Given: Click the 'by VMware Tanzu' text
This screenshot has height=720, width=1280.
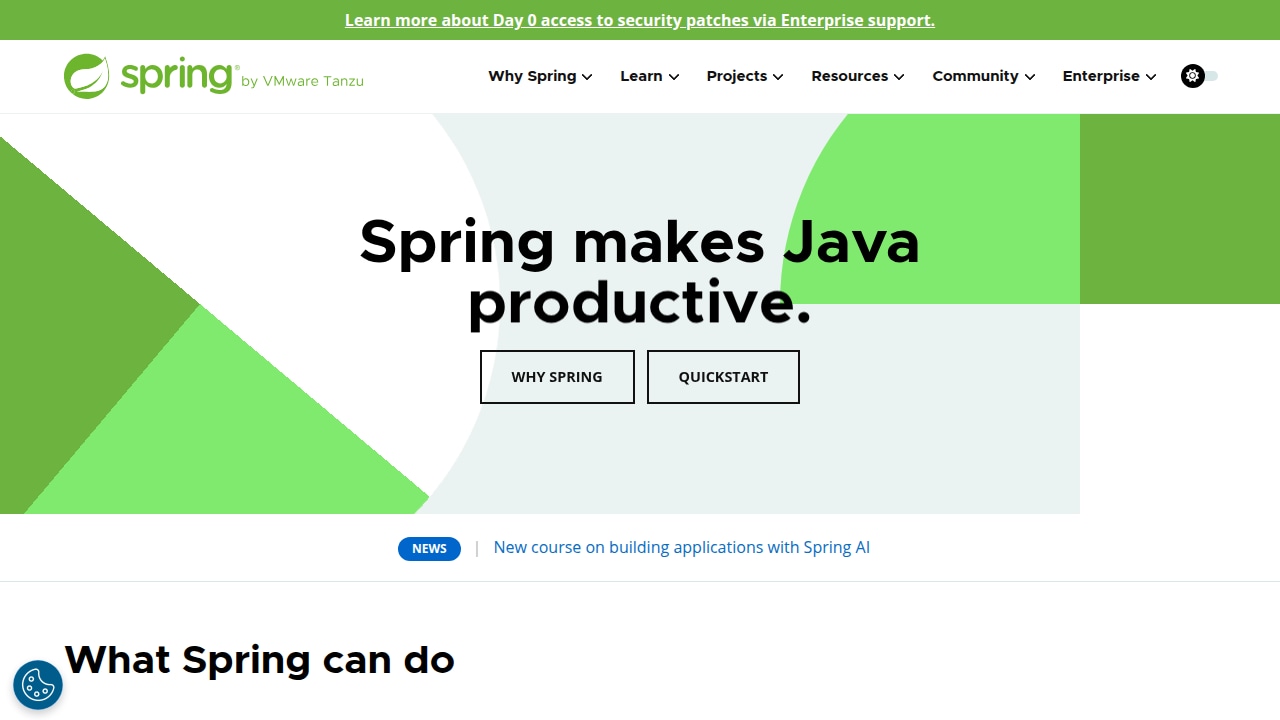Looking at the screenshot, I should (x=302, y=81).
